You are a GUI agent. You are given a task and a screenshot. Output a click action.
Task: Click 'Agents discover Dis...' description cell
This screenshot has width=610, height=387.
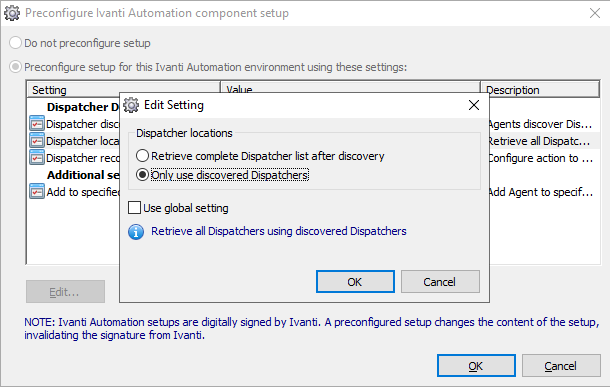click(x=541, y=124)
